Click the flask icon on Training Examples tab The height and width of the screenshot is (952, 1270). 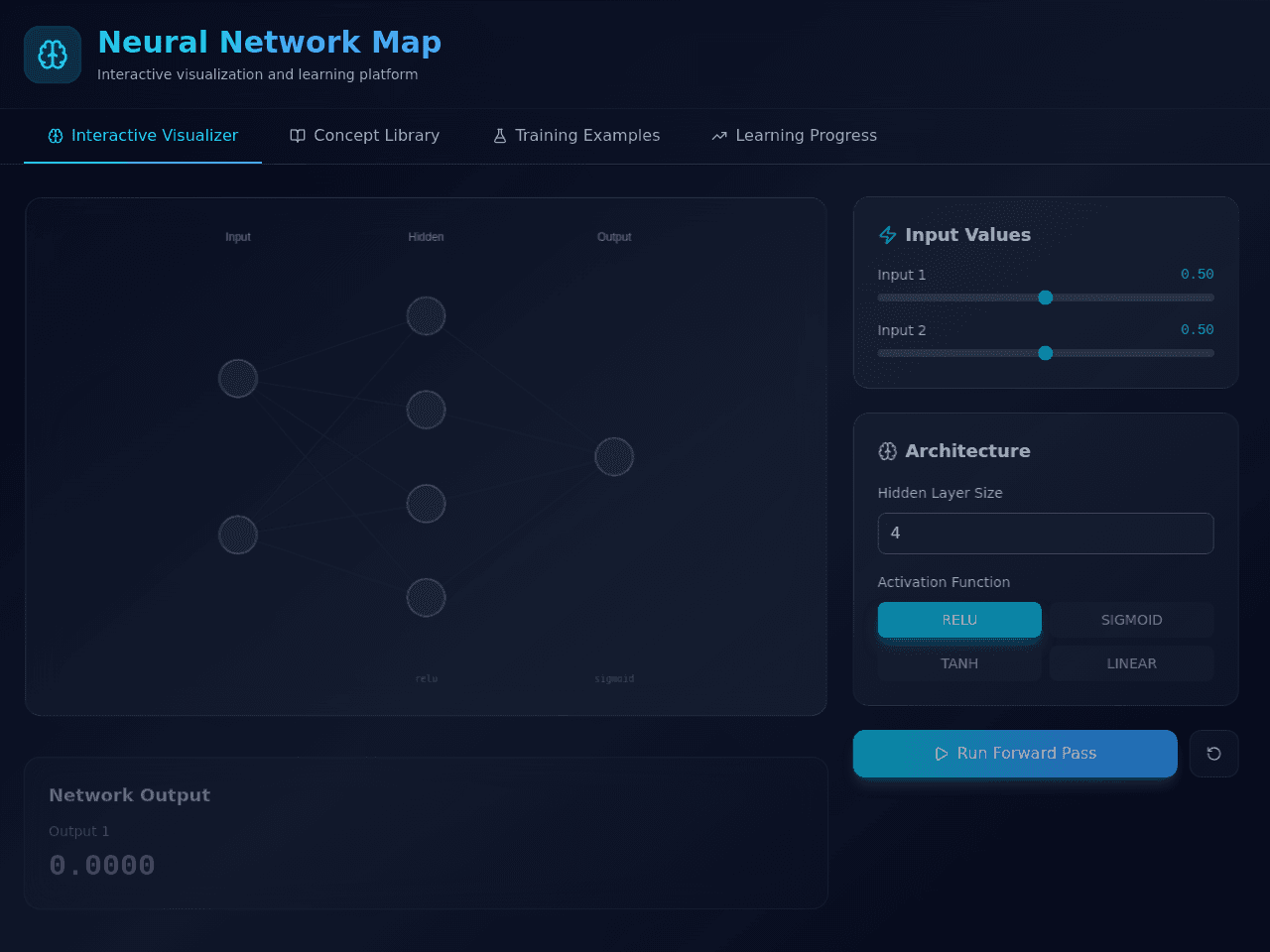click(500, 136)
